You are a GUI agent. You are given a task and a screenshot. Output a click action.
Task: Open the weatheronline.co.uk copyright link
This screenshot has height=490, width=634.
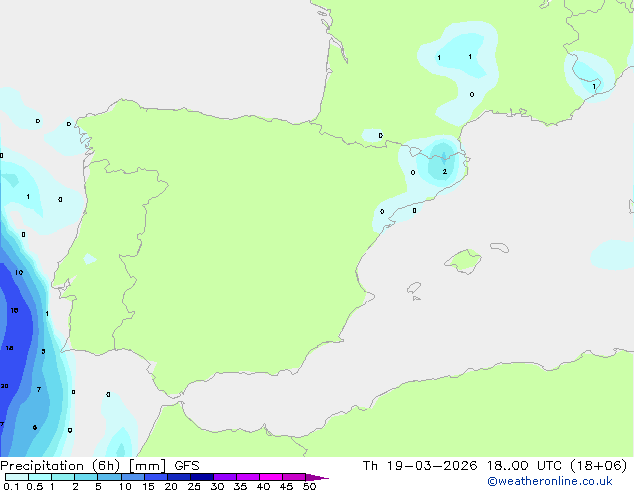[x=550, y=482]
